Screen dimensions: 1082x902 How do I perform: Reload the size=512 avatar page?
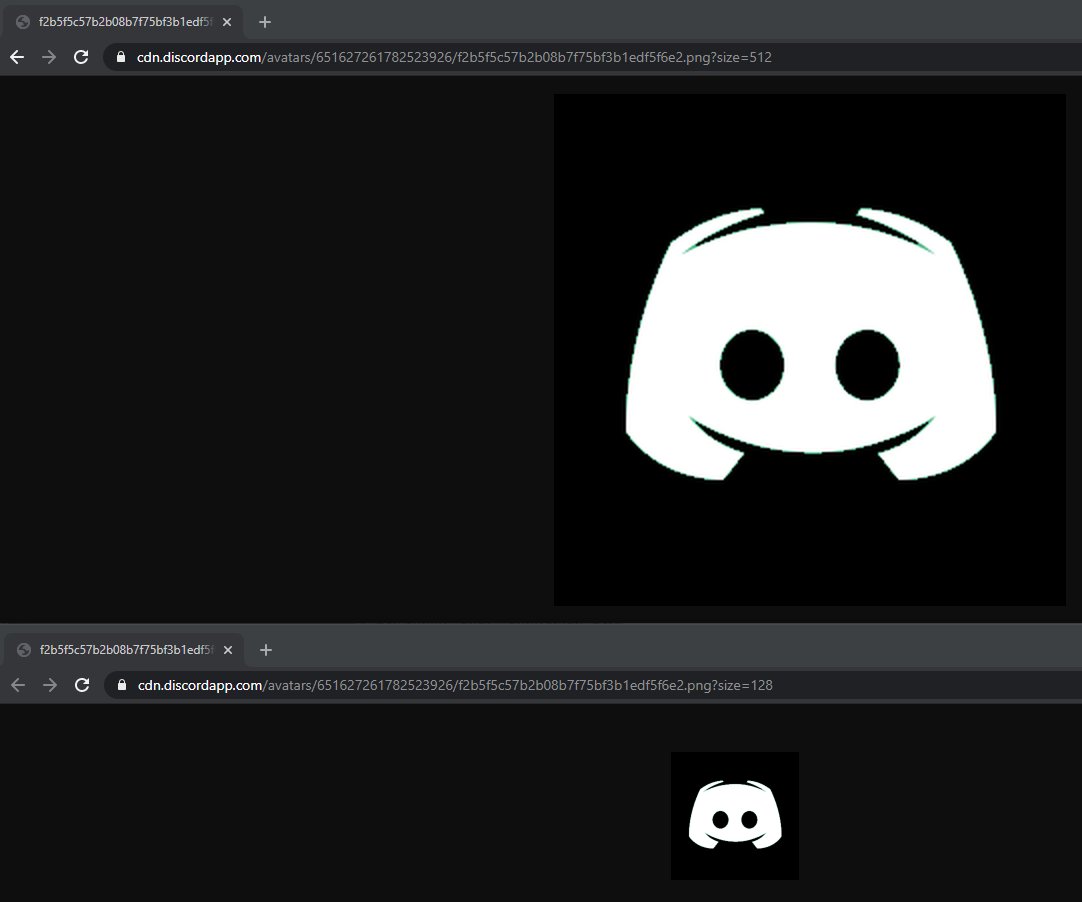point(81,57)
